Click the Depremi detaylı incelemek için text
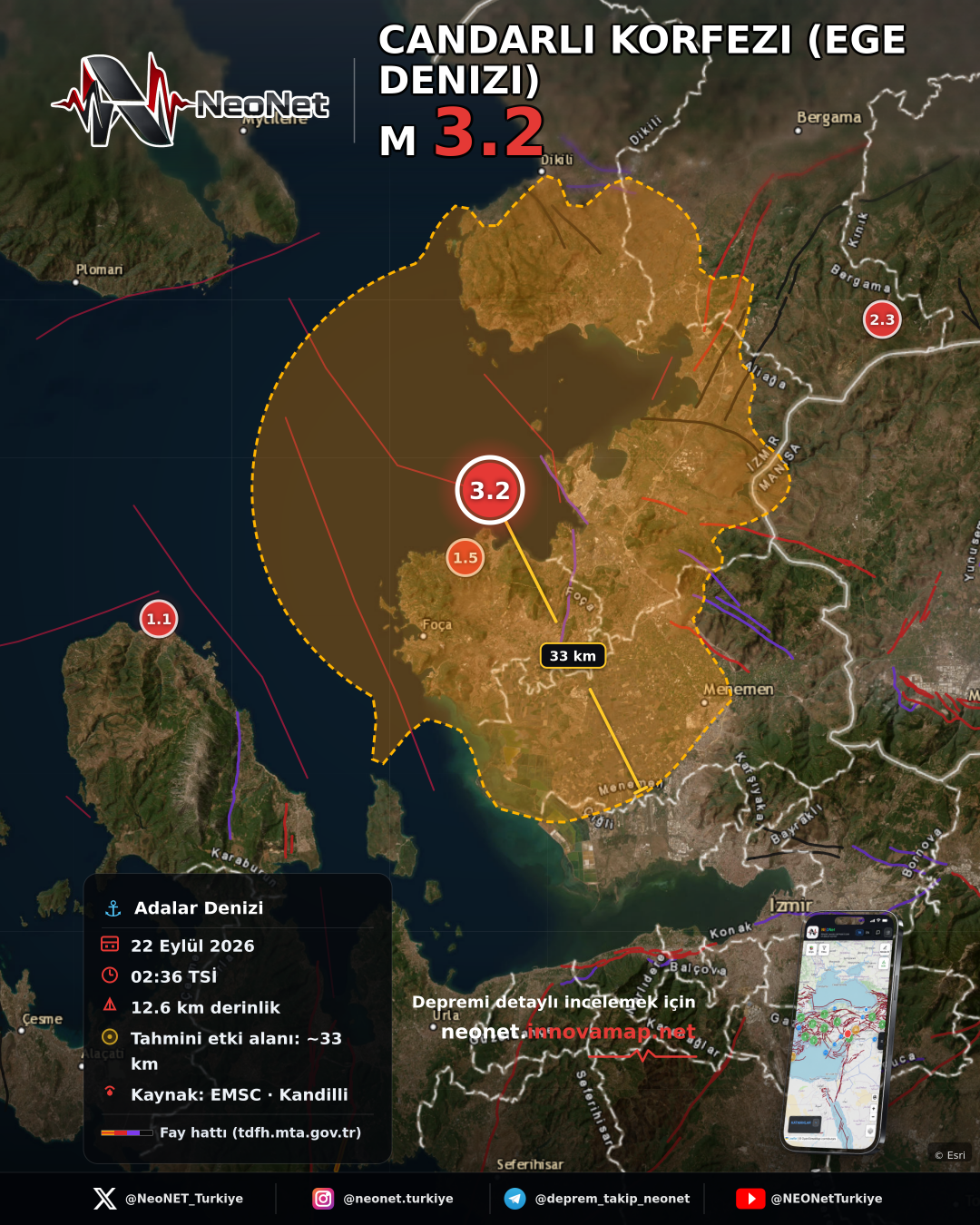 (554, 1002)
